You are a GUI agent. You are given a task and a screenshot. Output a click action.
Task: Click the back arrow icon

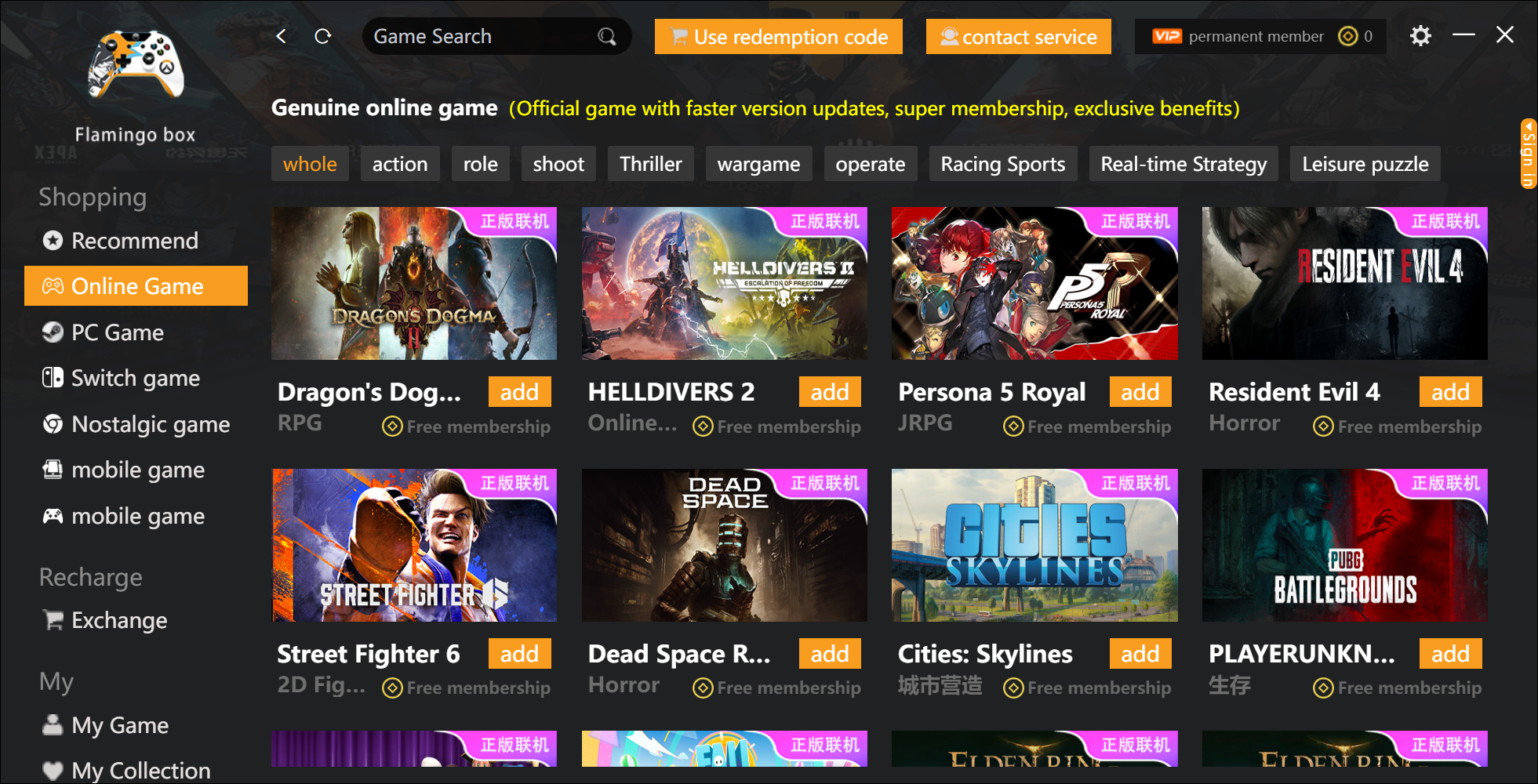click(282, 36)
